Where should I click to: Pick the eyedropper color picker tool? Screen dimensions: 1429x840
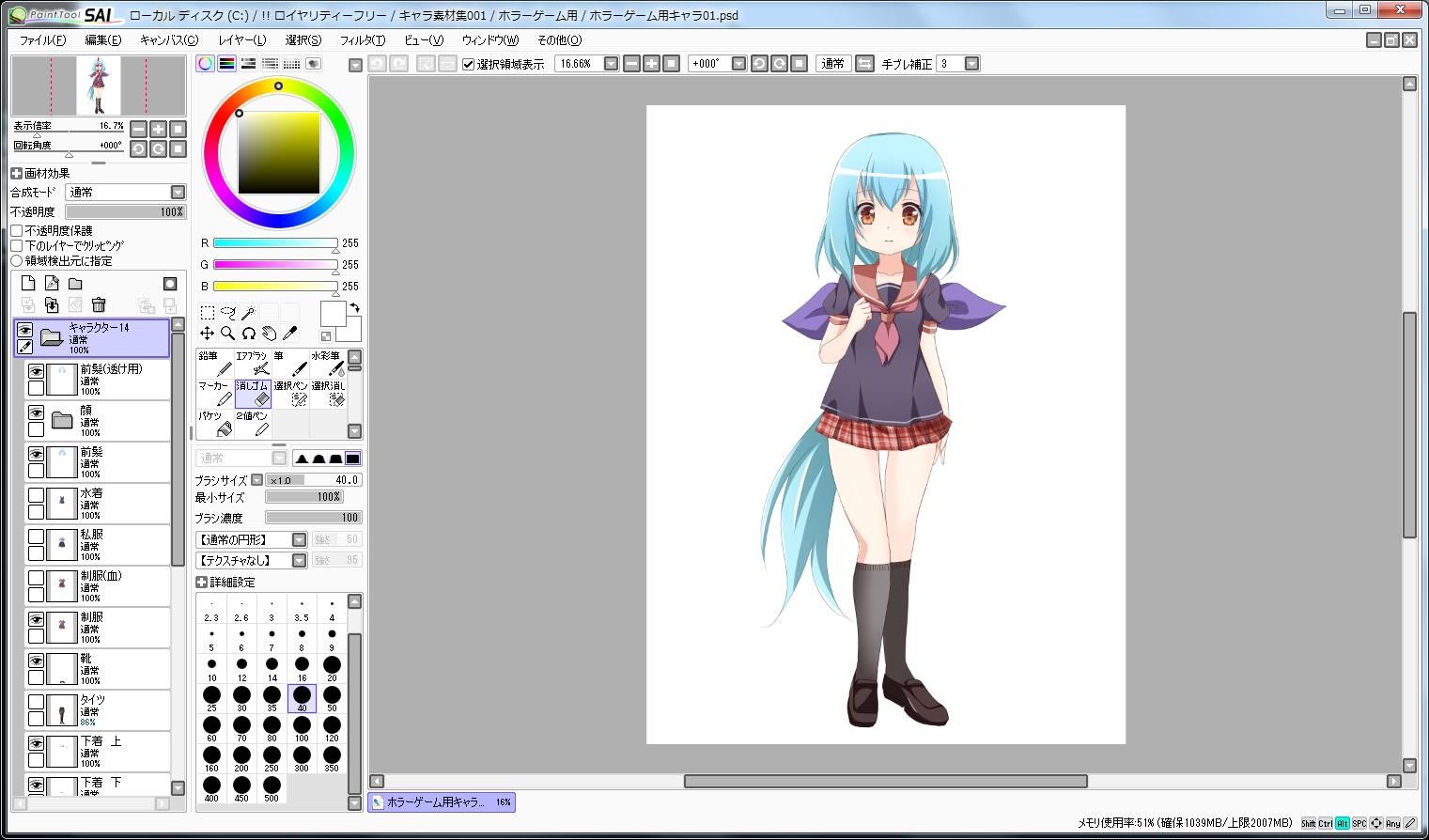click(x=290, y=333)
